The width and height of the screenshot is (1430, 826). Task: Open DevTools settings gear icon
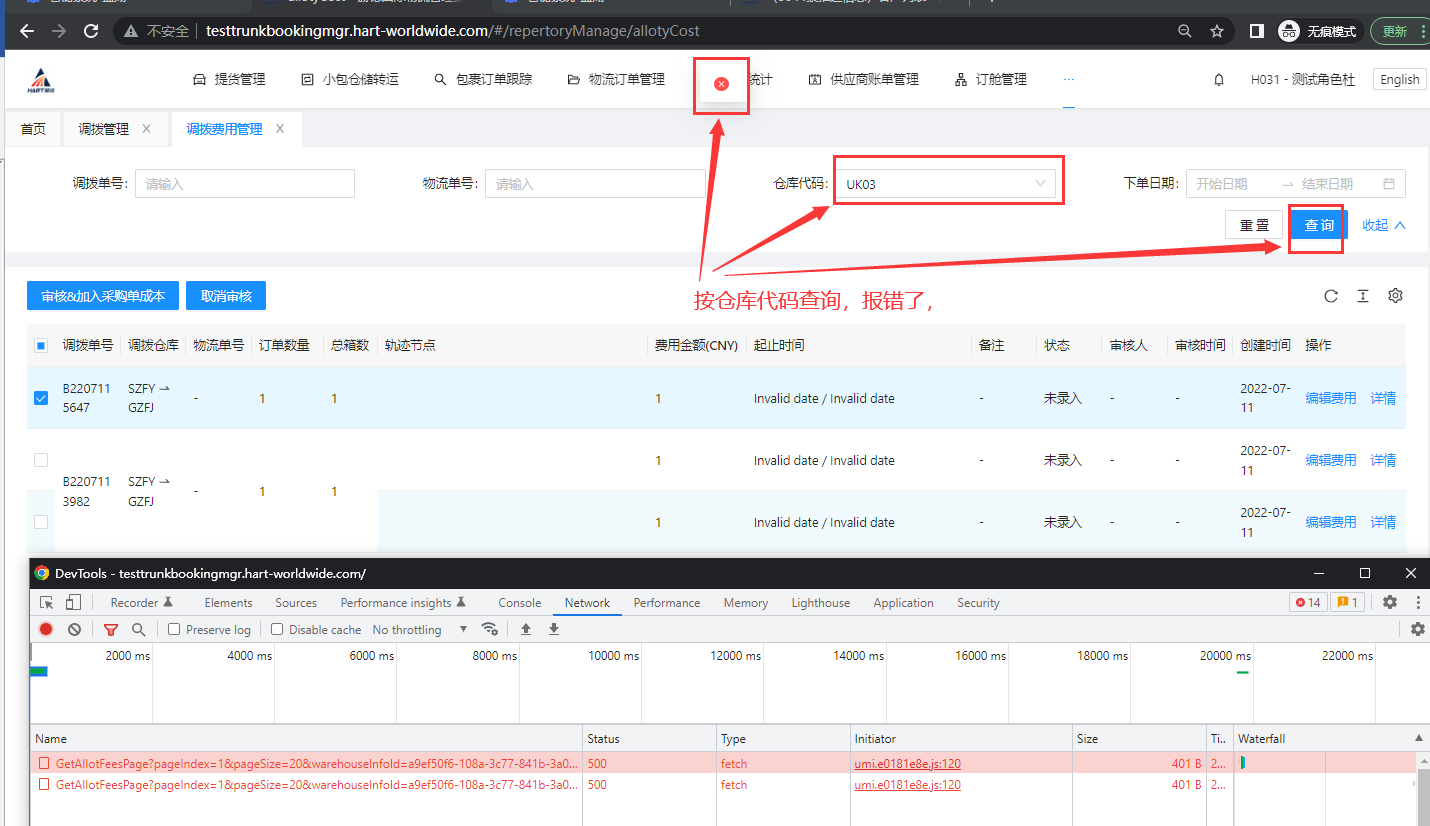coord(1389,602)
